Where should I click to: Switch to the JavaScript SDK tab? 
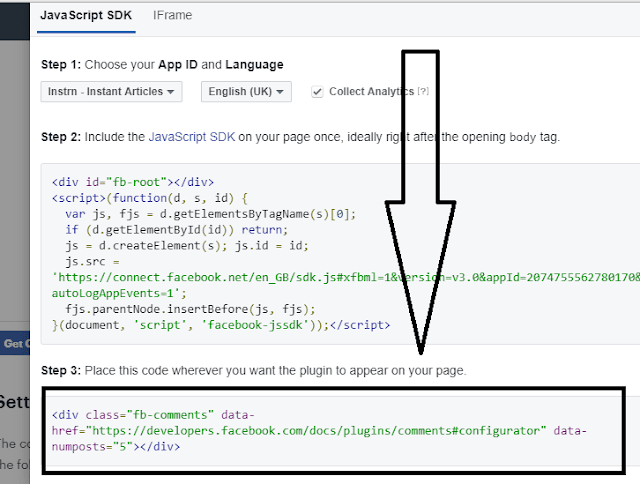(86, 16)
